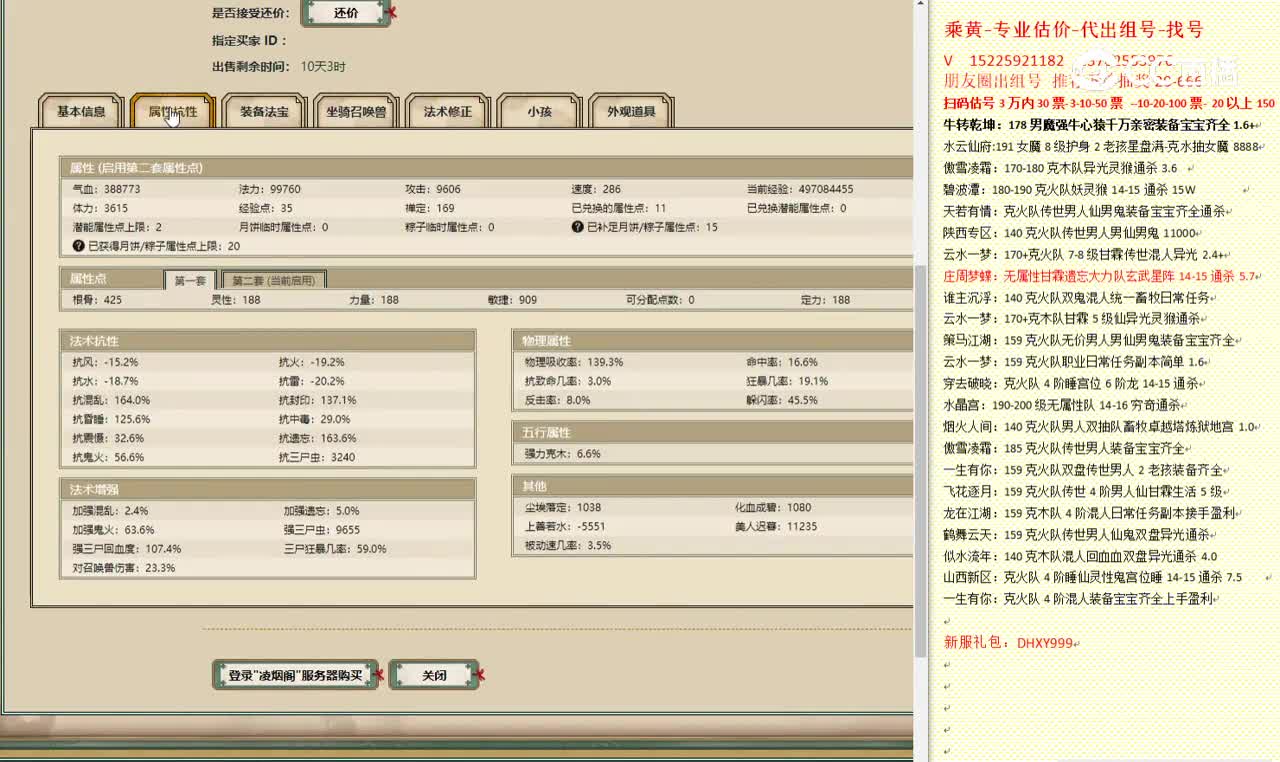Switch attribute points to 第一套
Image resolution: width=1280 pixels, height=762 pixels.
190,280
